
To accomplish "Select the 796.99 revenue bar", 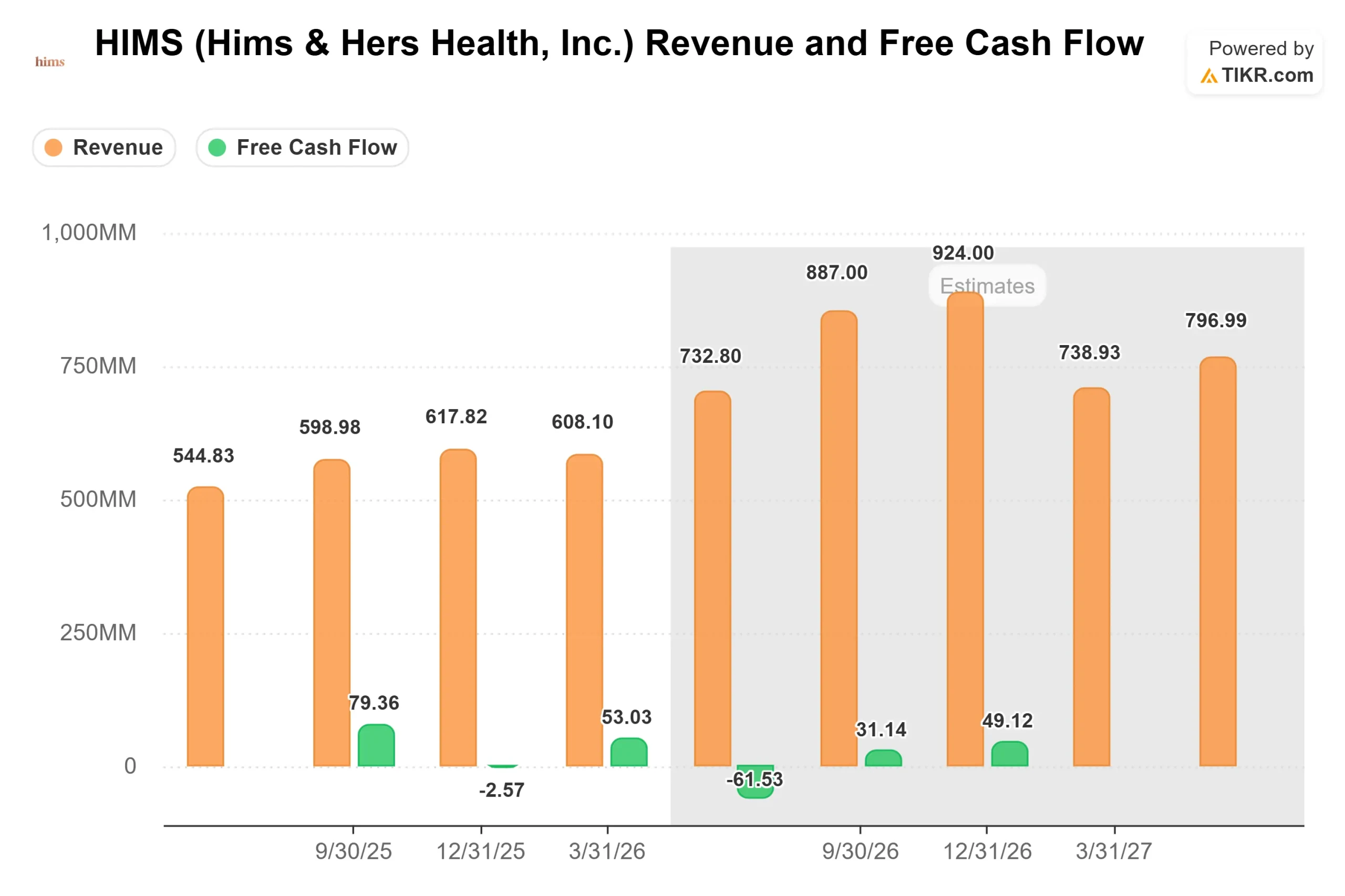I will tap(1218, 562).
